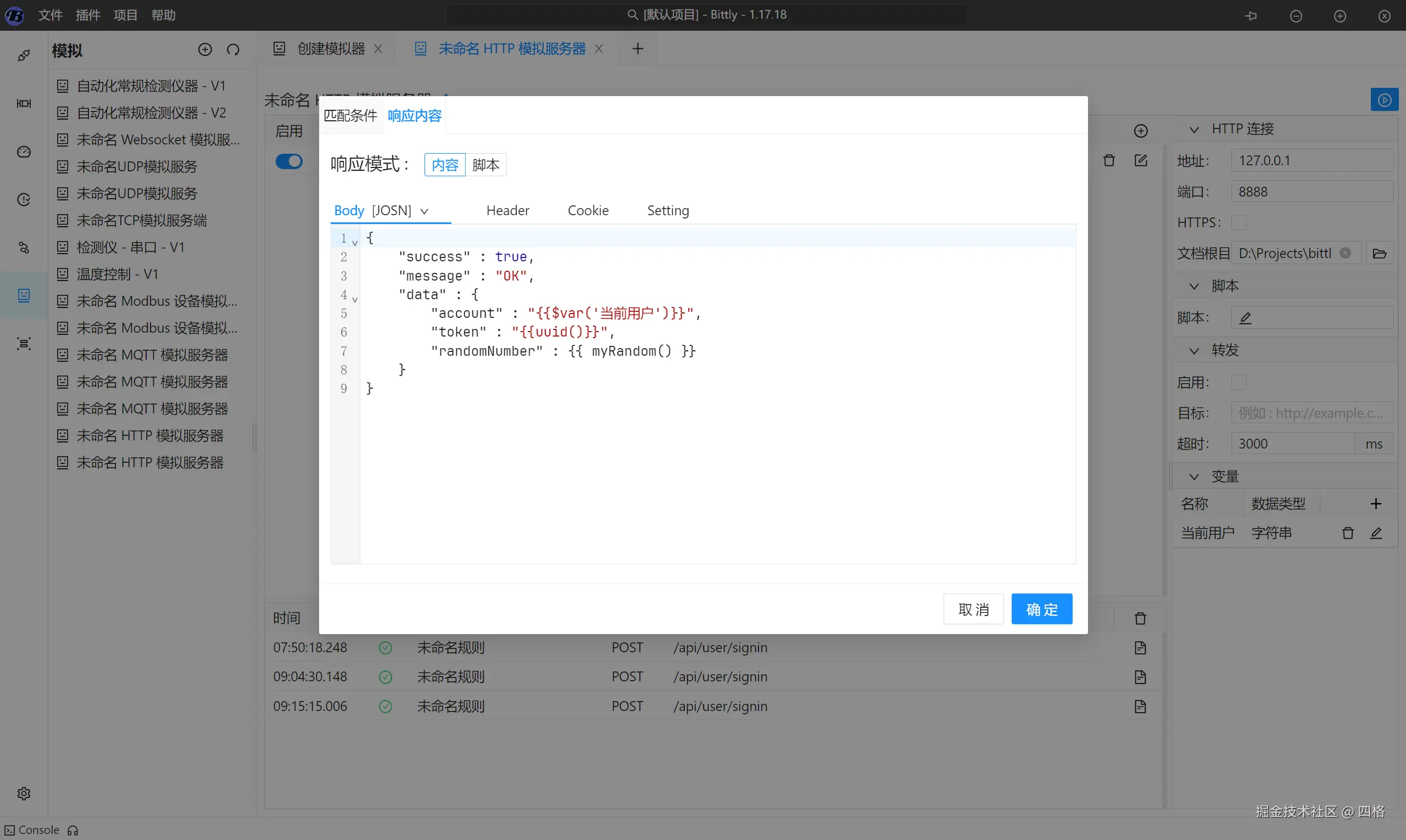
Task: Collapse the 变量 section
Action: [x=1193, y=477]
